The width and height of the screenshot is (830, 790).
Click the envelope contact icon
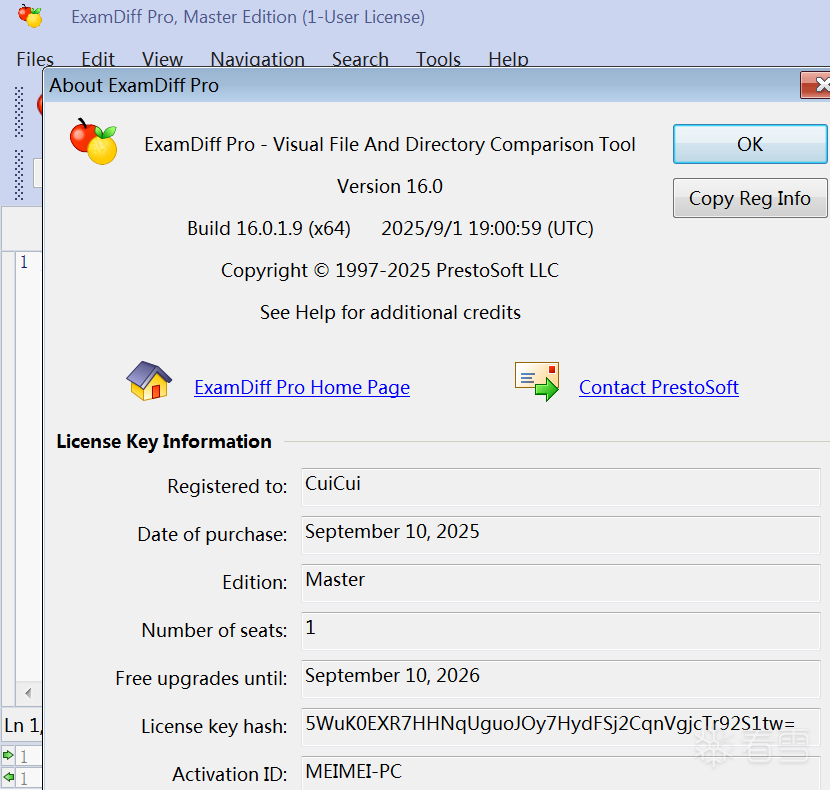tap(537, 381)
